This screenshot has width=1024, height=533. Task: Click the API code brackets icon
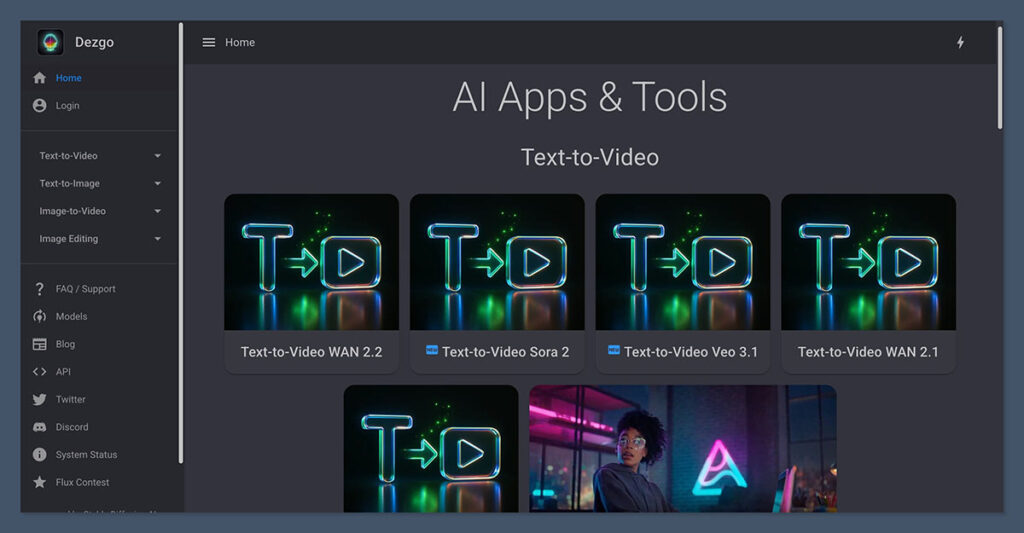pyautogui.click(x=40, y=372)
